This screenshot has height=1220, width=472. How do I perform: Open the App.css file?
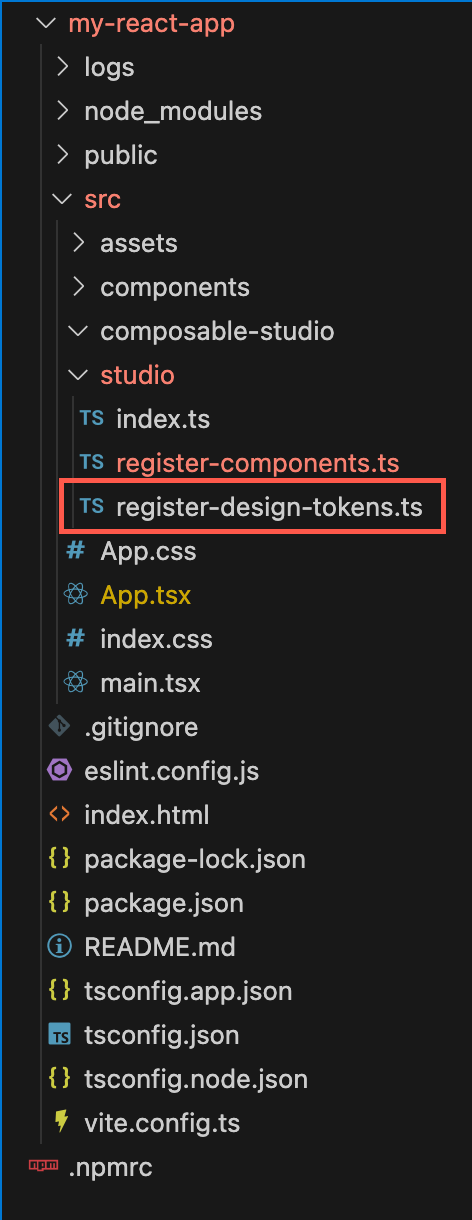[148, 552]
